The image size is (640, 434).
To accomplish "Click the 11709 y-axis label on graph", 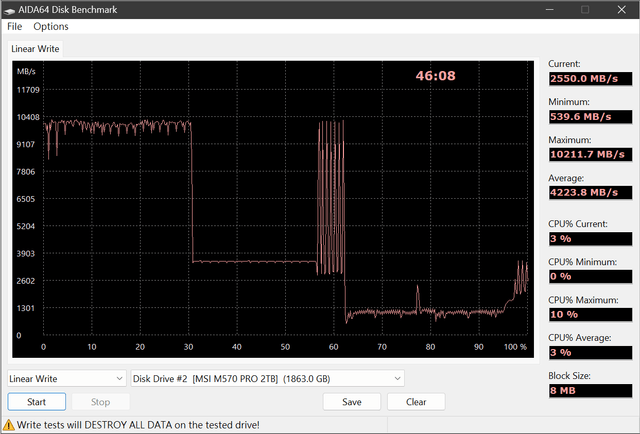I will 28,90.
